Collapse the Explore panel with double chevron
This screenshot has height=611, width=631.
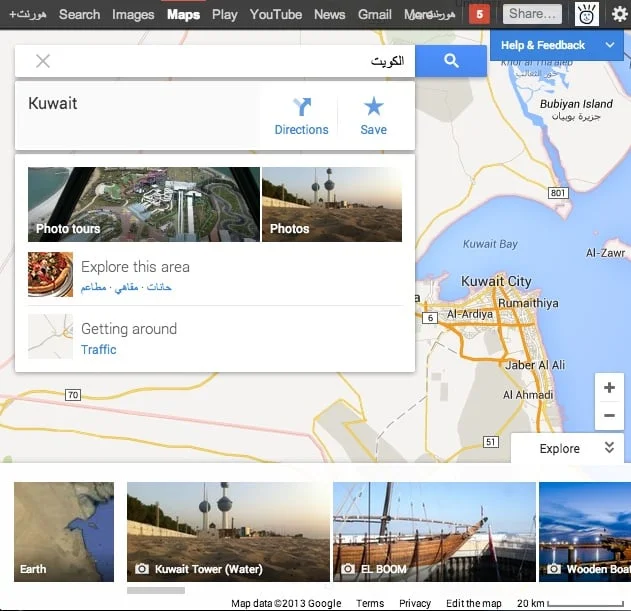609,447
